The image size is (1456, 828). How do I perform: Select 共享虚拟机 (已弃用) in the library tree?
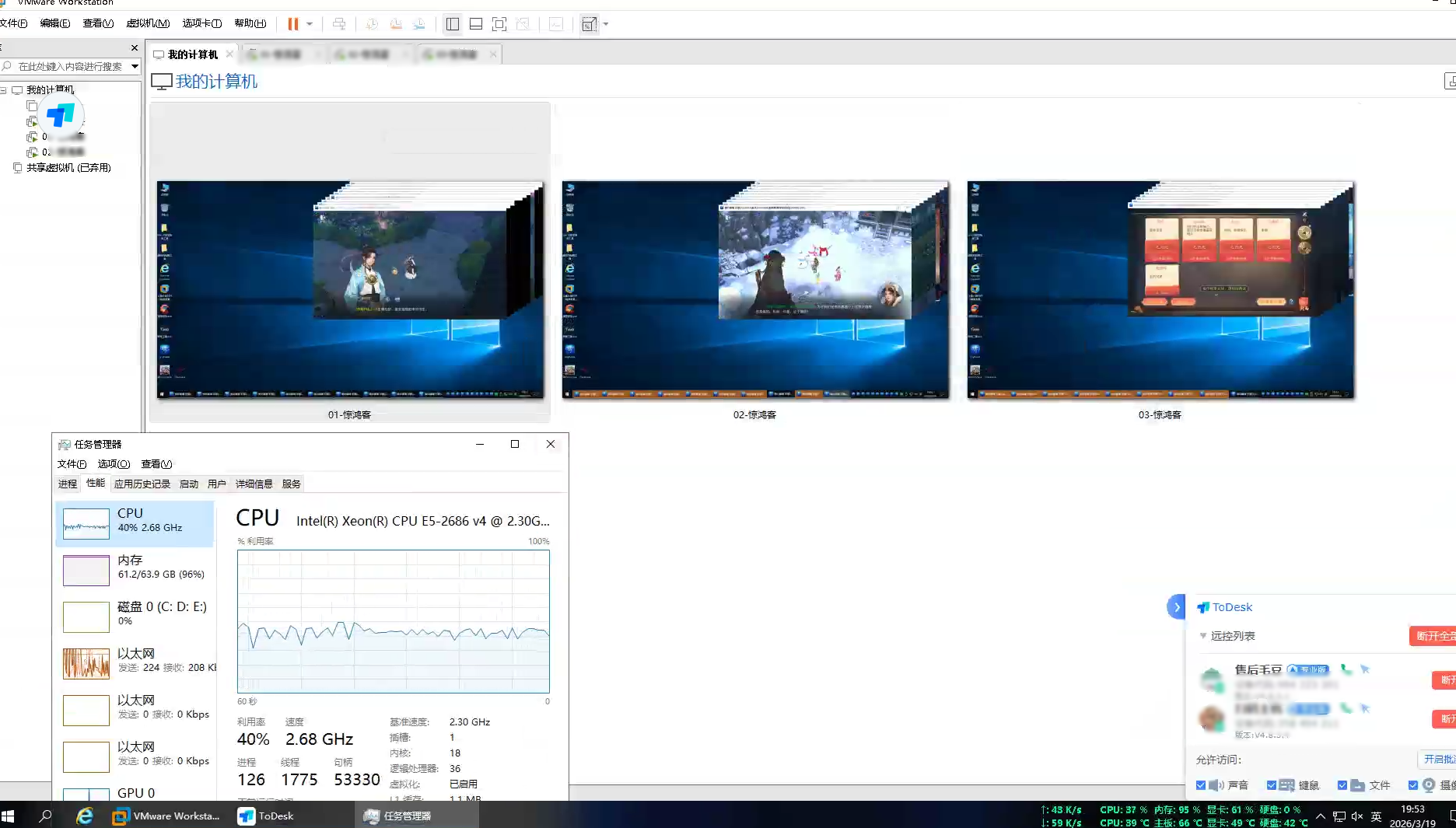point(68,168)
